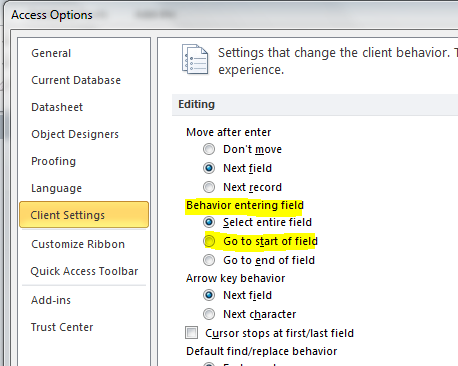Open Object Designers settings
The width and height of the screenshot is (458, 366).
(75, 134)
